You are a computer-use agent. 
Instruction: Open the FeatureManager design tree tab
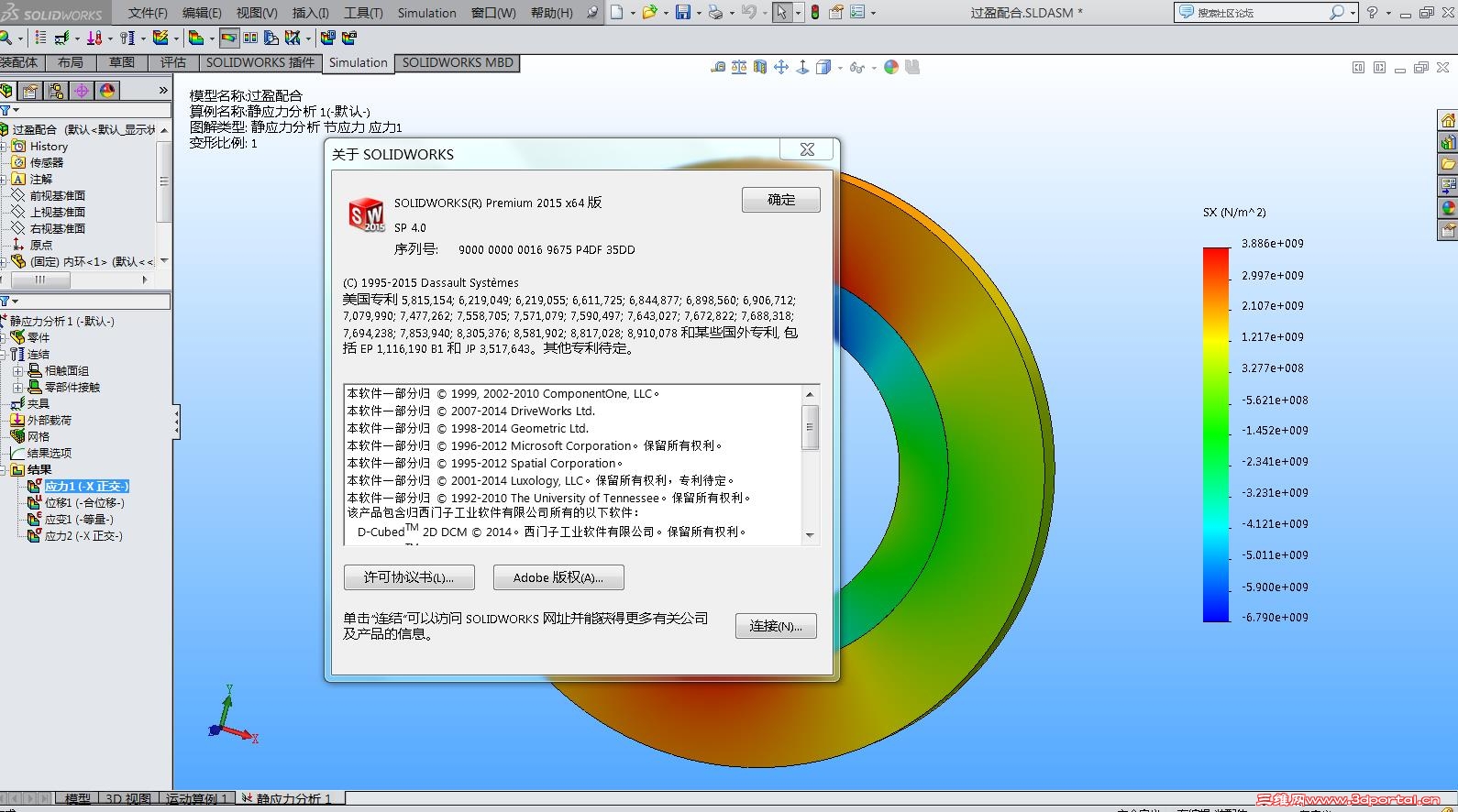click(7, 91)
